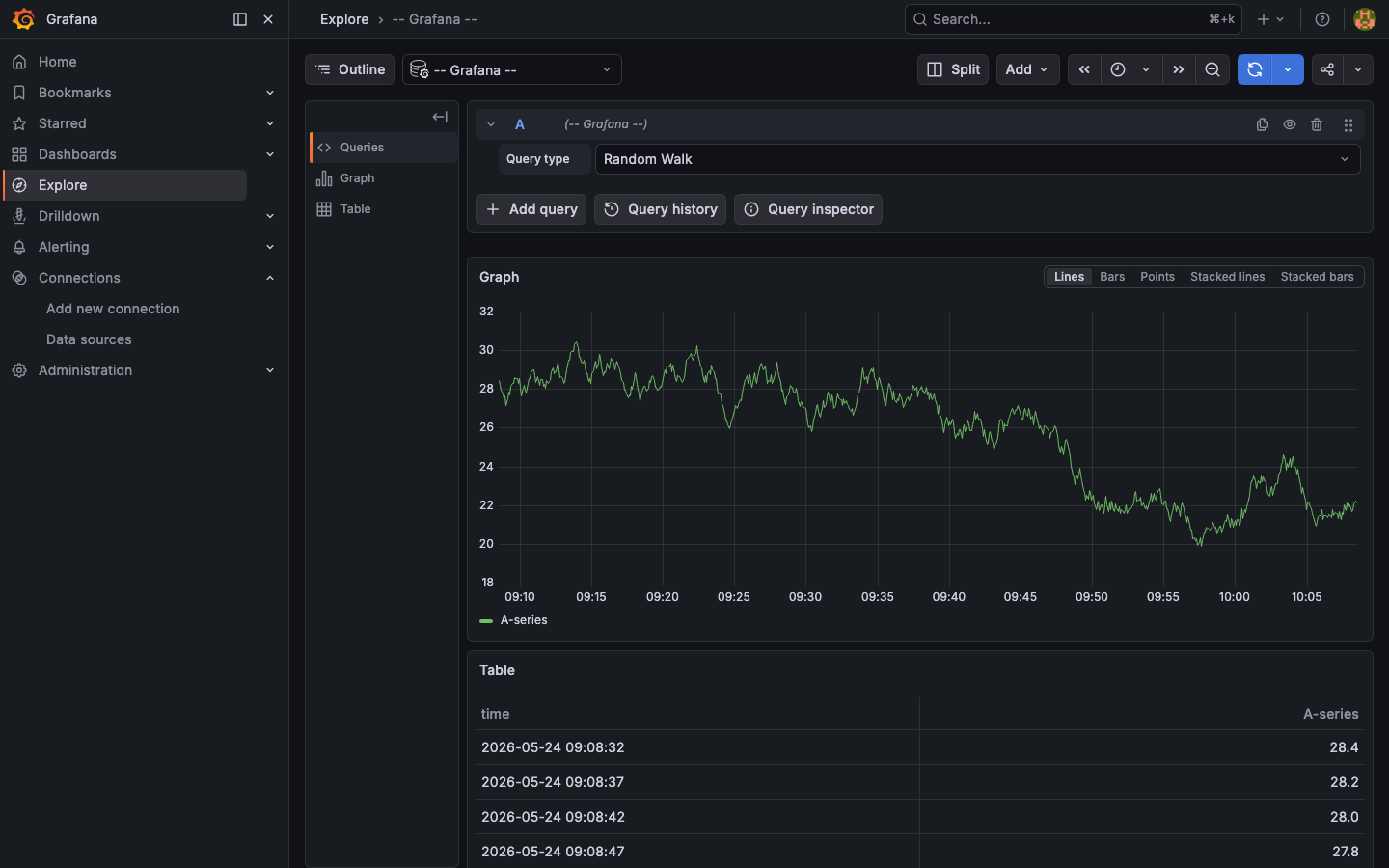Click the Explore compass icon
This screenshot has width=1389, height=868.
click(x=19, y=185)
